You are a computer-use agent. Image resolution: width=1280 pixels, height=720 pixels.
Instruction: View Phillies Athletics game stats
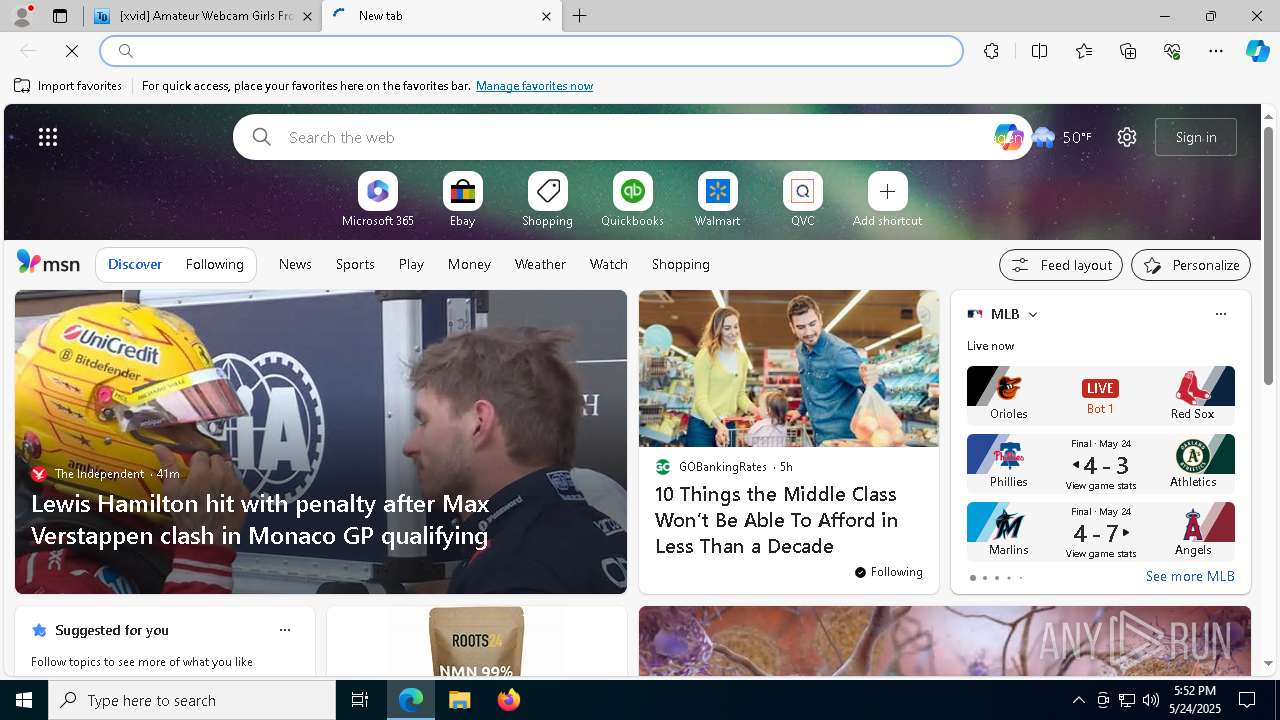tap(1101, 486)
